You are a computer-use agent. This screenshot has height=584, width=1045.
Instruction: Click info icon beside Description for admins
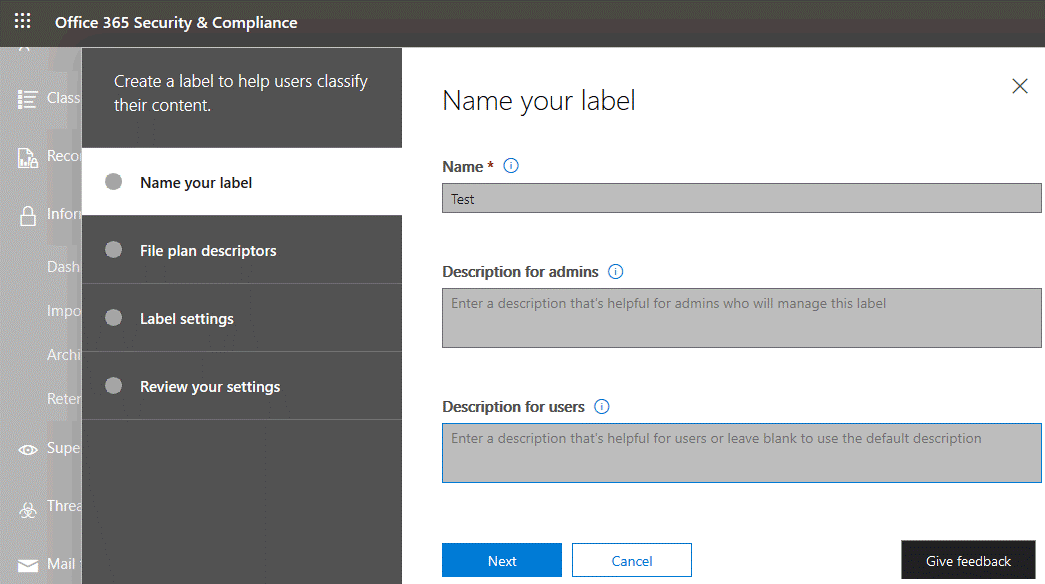[616, 271]
